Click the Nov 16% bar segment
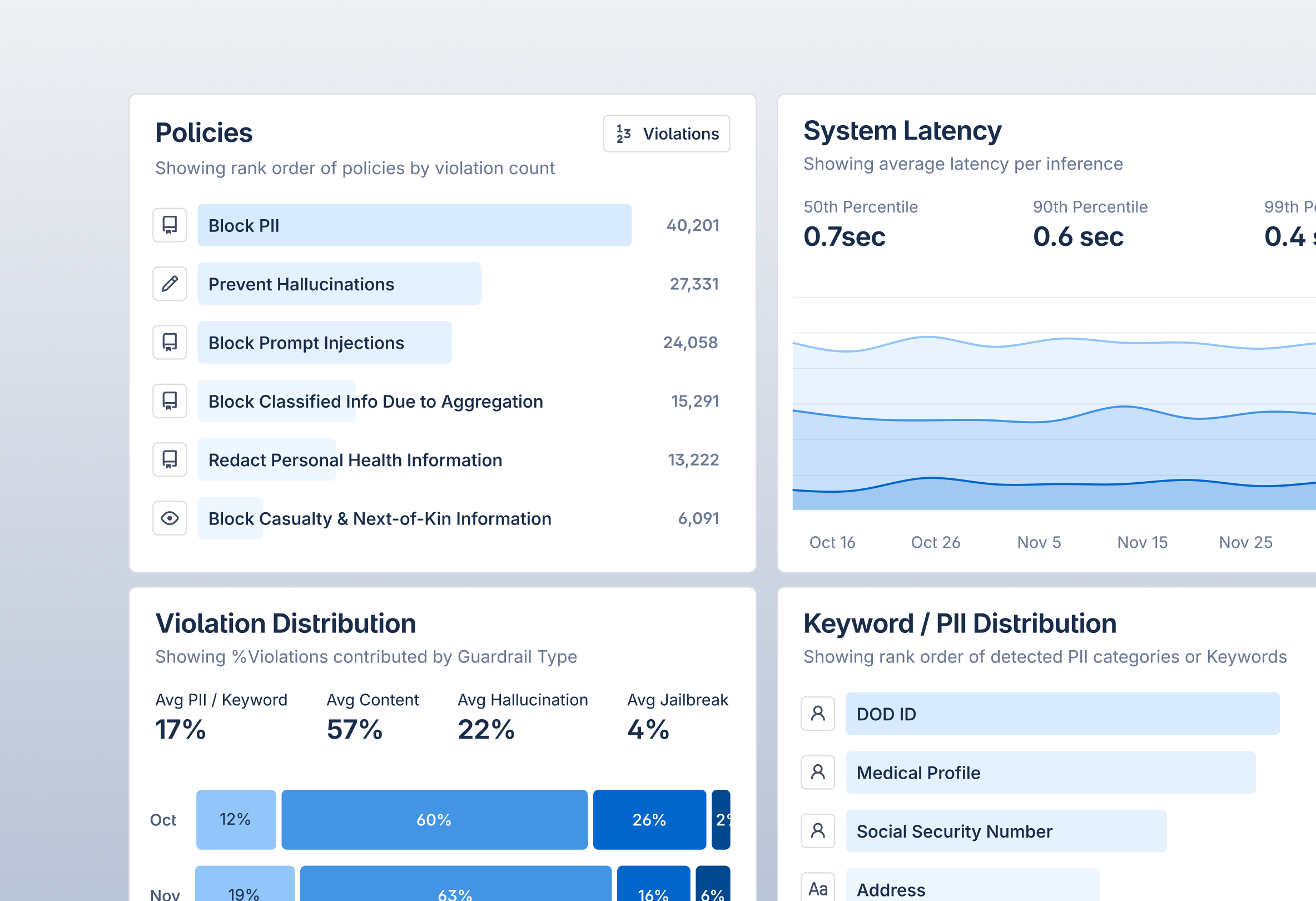 point(653,883)
